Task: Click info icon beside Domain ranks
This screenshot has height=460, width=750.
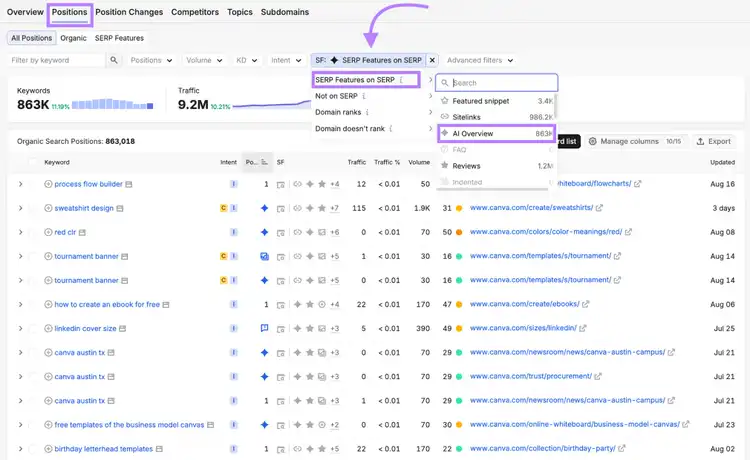Action: pos(367,112)
